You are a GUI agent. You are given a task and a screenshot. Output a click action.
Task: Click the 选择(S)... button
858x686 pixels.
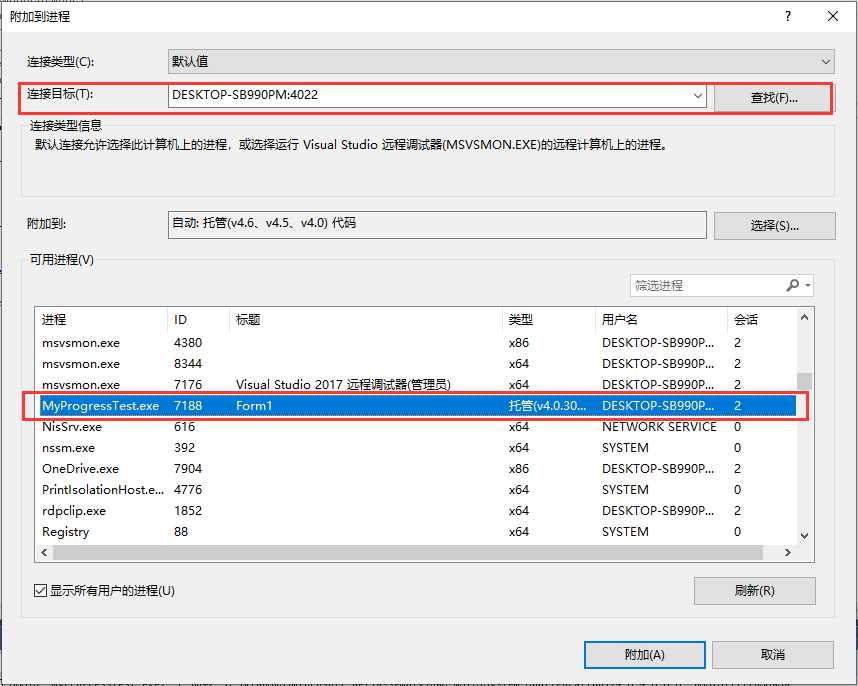[x=774, y=226]
